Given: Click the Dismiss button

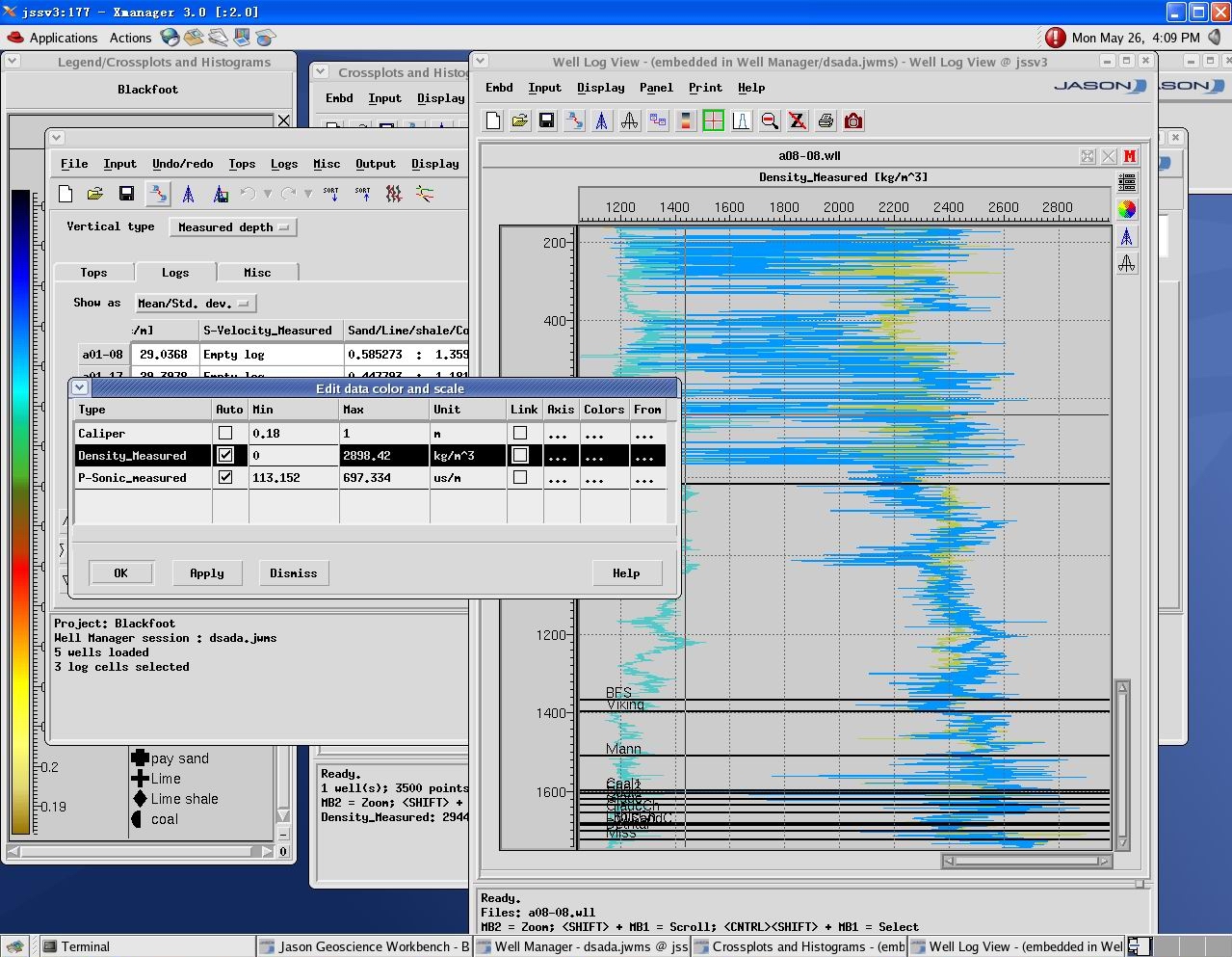Looking at the screenshot, I should [x=294, y=573].
